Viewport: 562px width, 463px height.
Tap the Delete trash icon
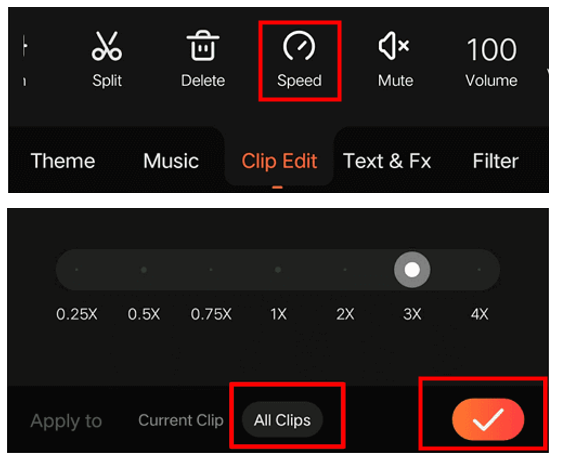click(x=203, y=59)
